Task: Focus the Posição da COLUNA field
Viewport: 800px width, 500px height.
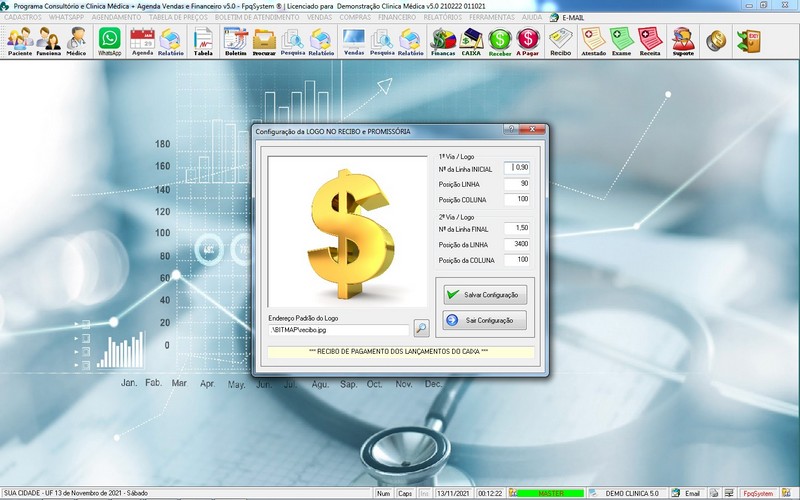Action: 517,260
